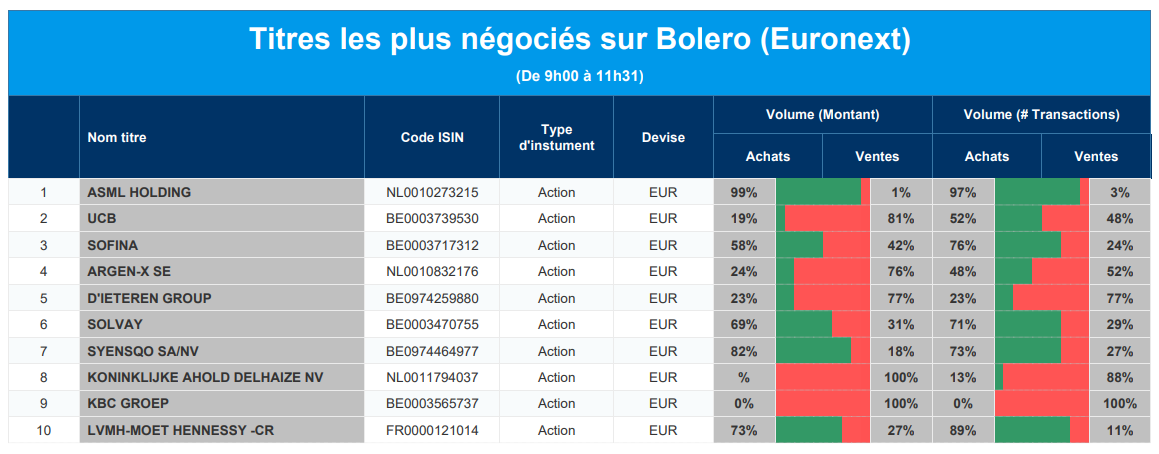This screenshot has height=454, width=1159.
Task: Click the Ventes subheader under Volume (# Transactions)
Action: pos(1096,156)
